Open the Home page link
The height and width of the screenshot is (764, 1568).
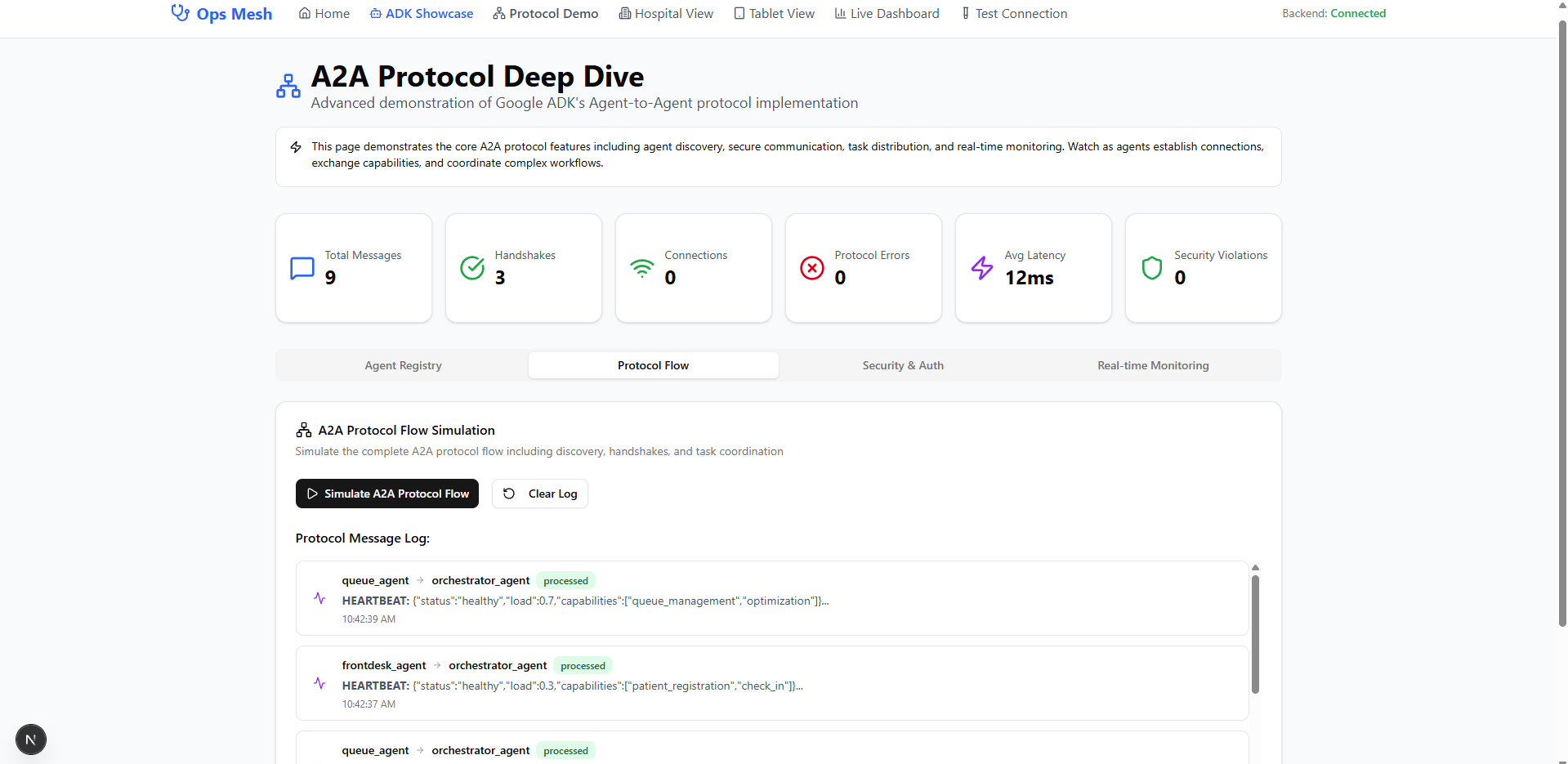tap(324, 13)
